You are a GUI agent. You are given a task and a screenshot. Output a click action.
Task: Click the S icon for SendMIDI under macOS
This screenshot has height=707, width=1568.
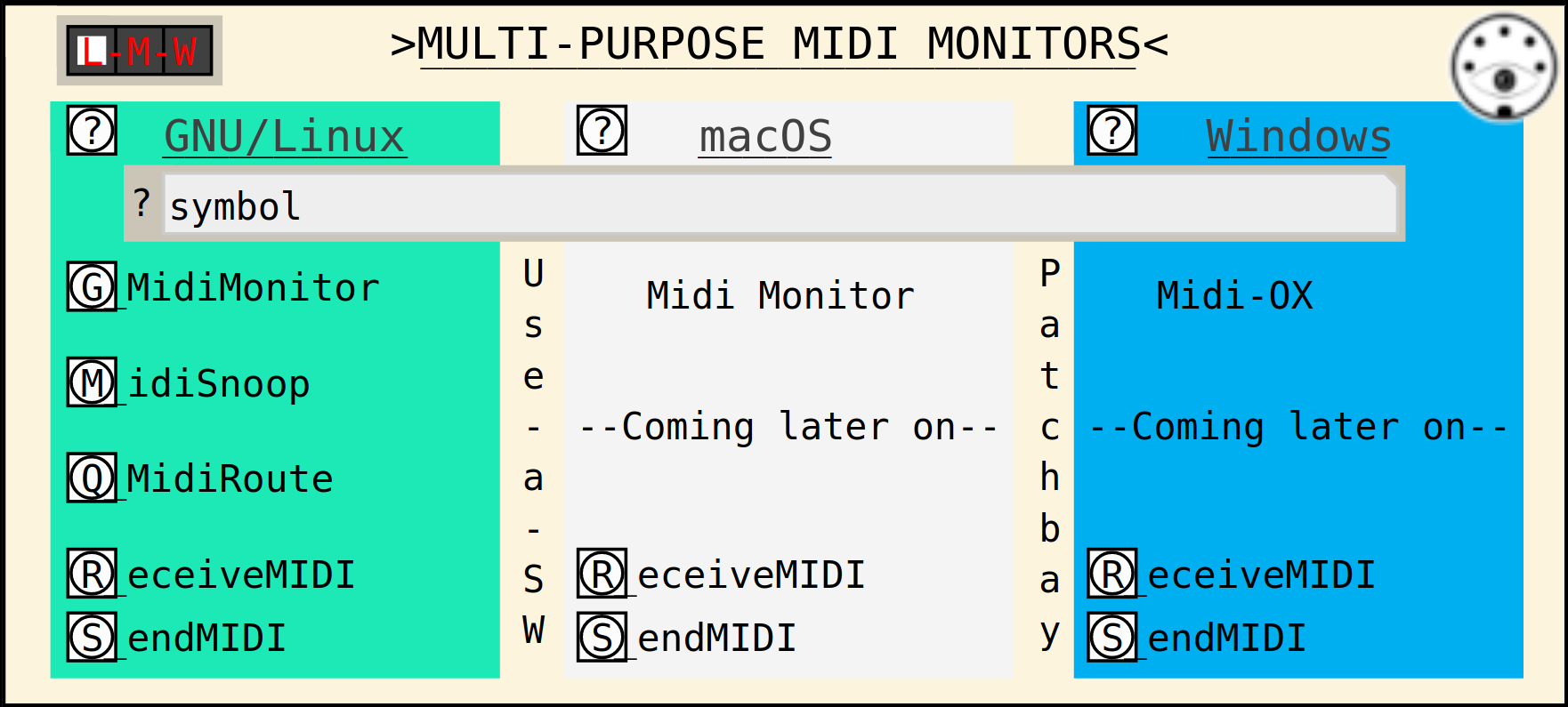click(x=602, y=637)
